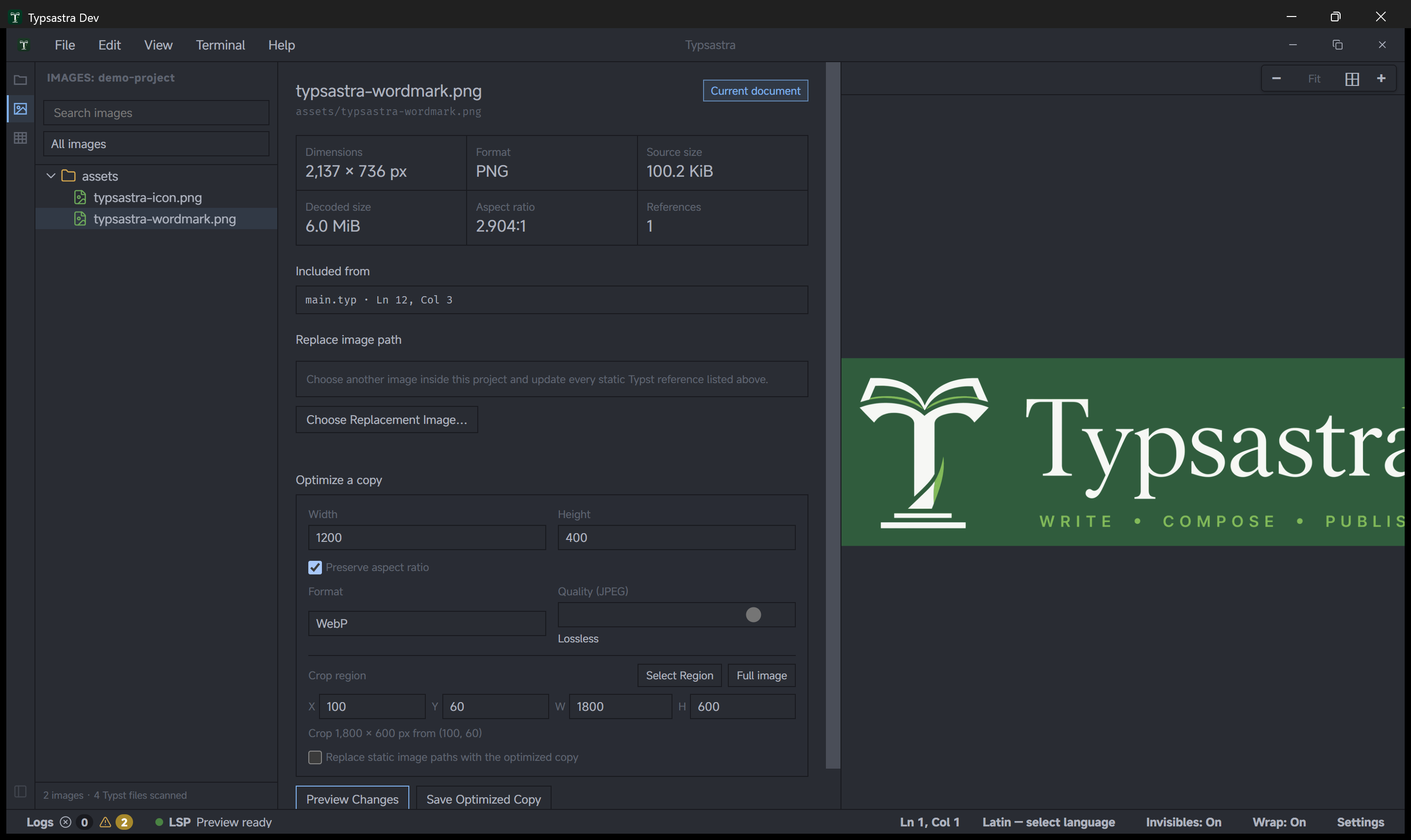Click the Quality (JPEG) slider handle
Viewport: 1411px width, 840px height.
[x=753, y=615]
